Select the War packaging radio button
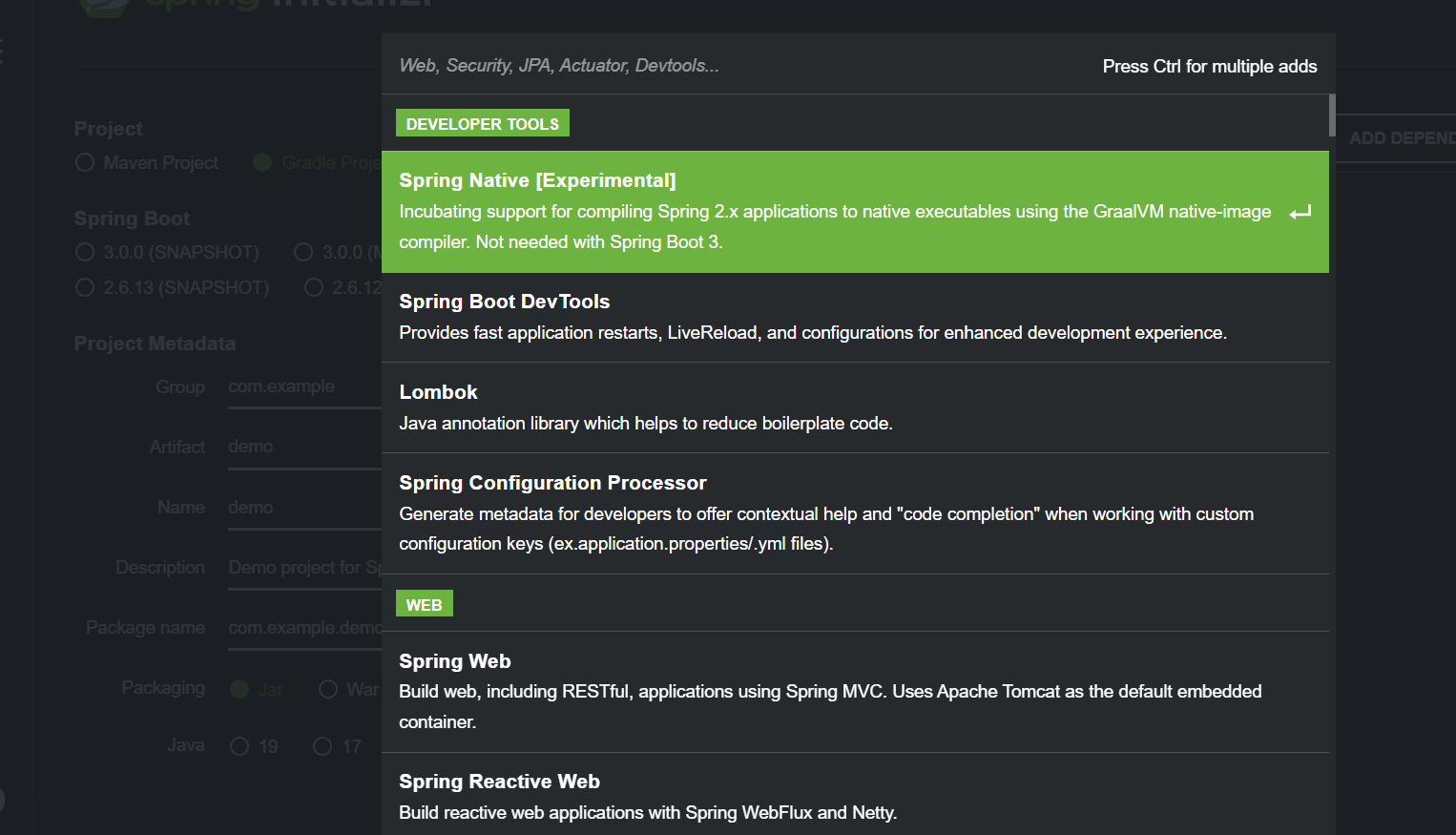 [328, 689]
